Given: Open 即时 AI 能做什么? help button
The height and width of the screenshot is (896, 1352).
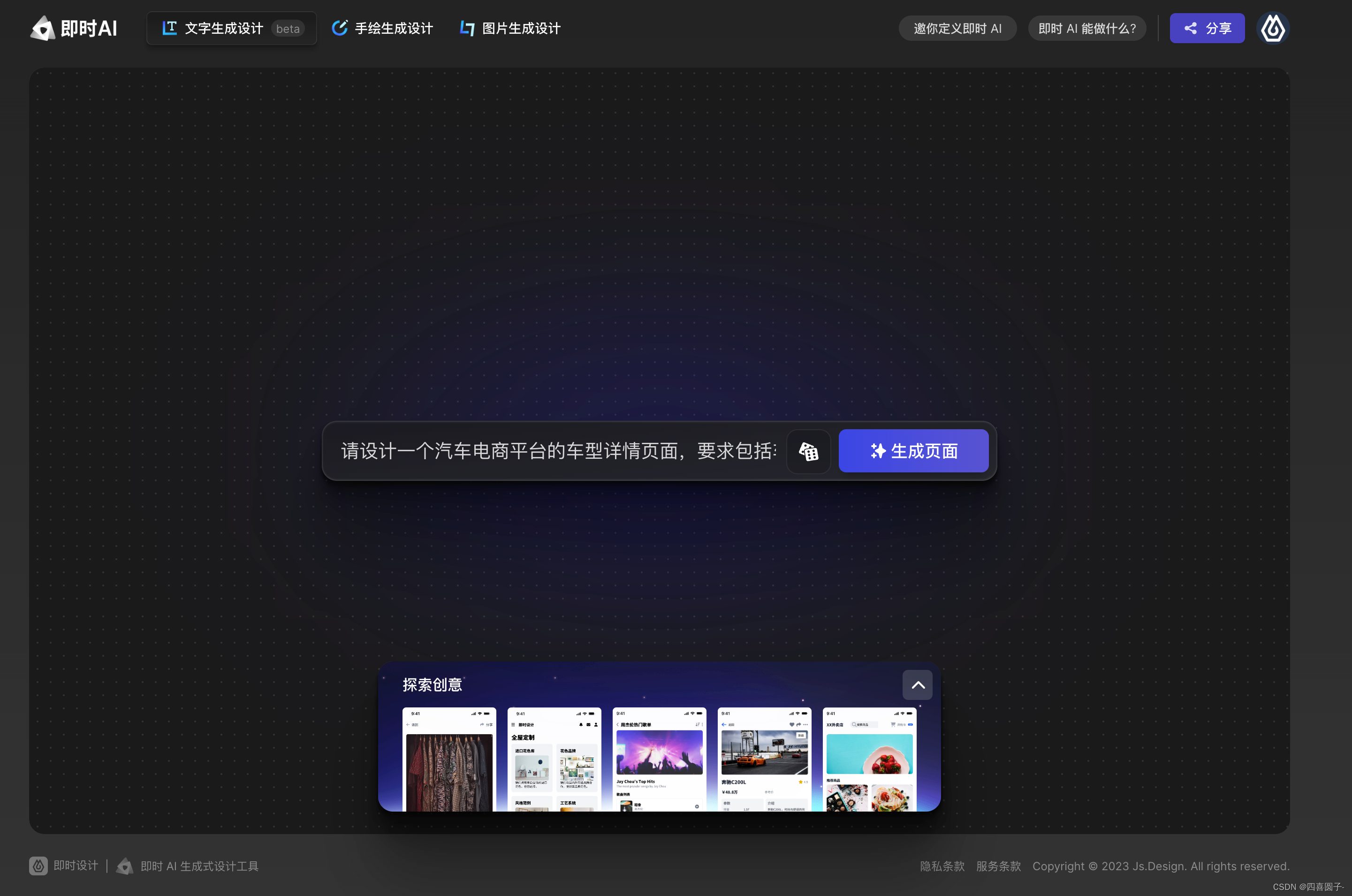Looking at the screenshot, I should [1087, 28].
